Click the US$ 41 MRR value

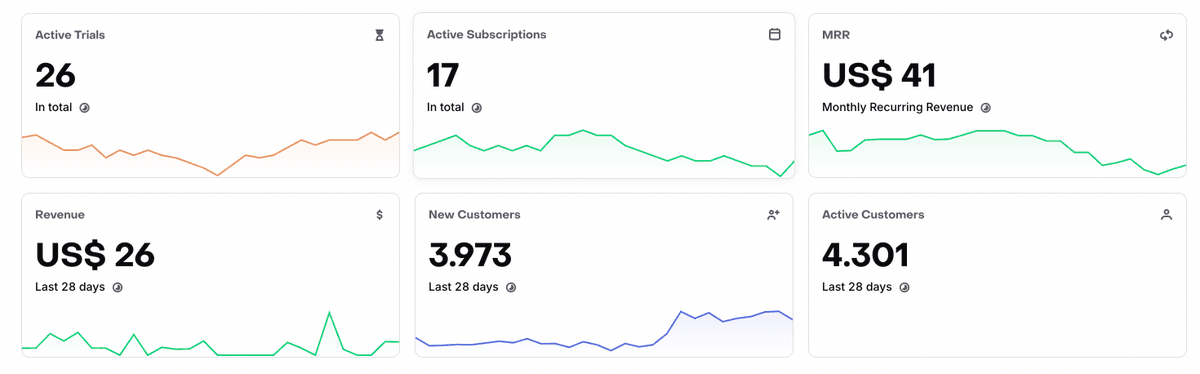[x=879, y=76]
